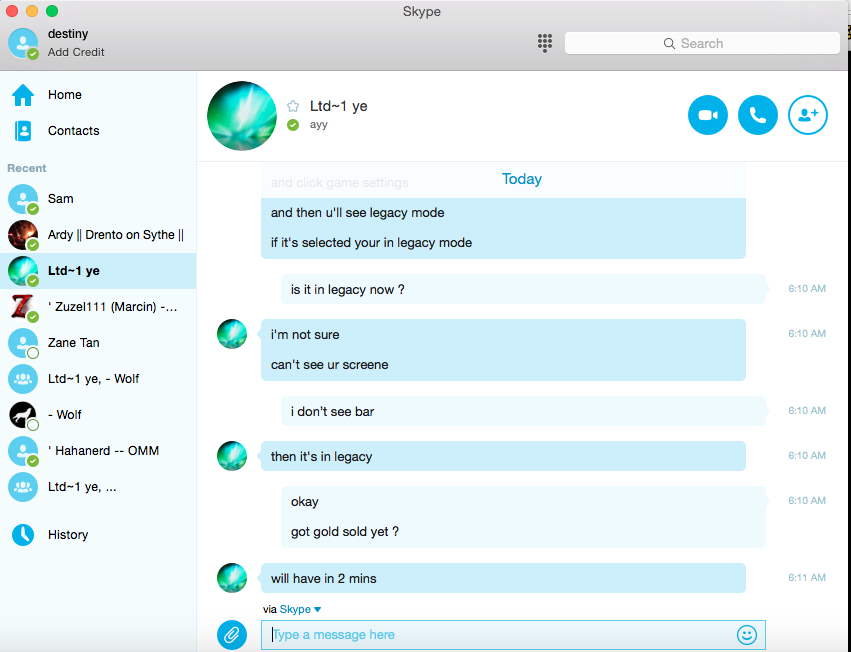
Task: Click the online status icon beside ayy
Action: pos(293,125)
